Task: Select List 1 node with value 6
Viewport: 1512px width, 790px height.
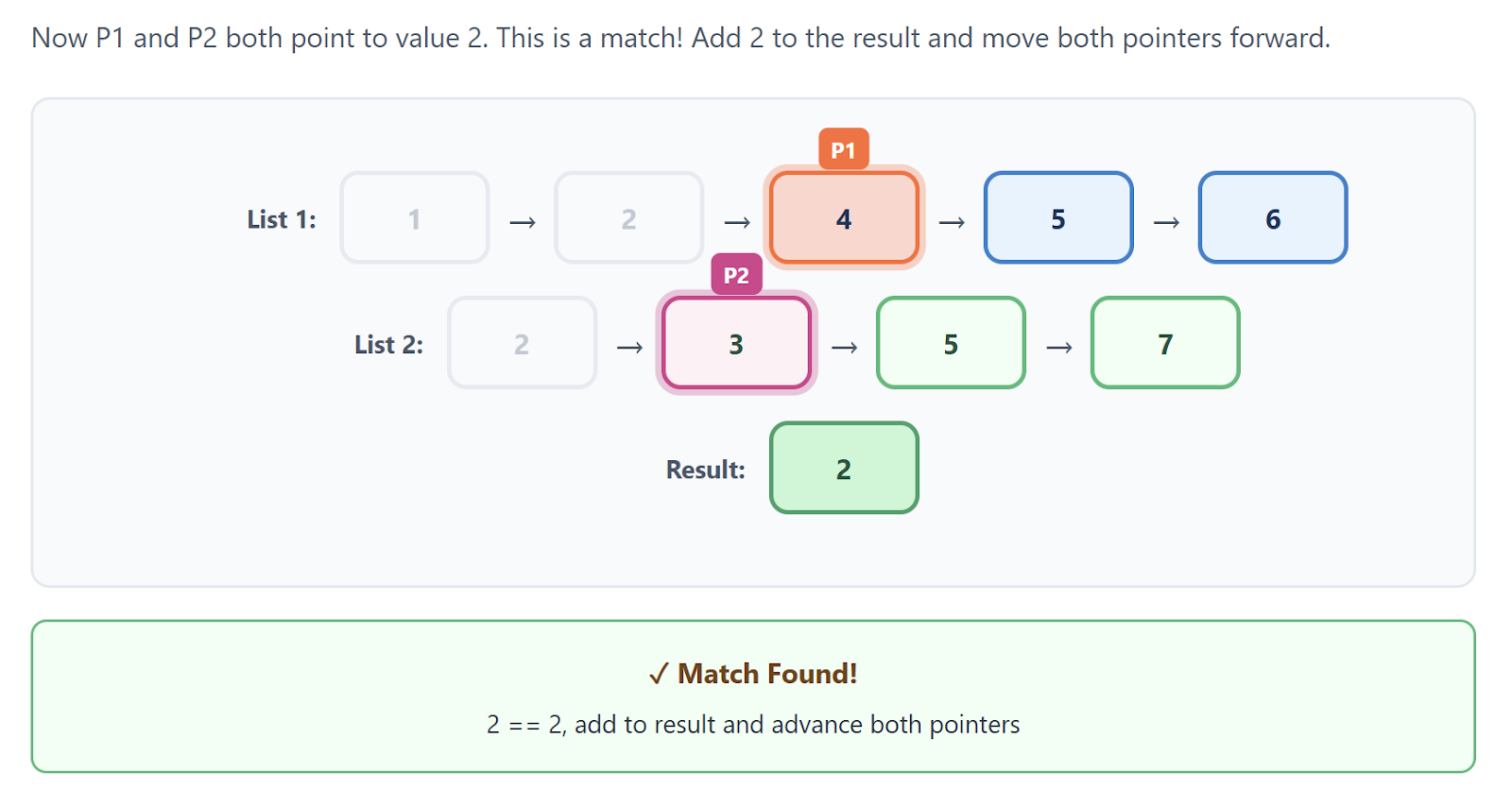Action: coord(1273,218)
